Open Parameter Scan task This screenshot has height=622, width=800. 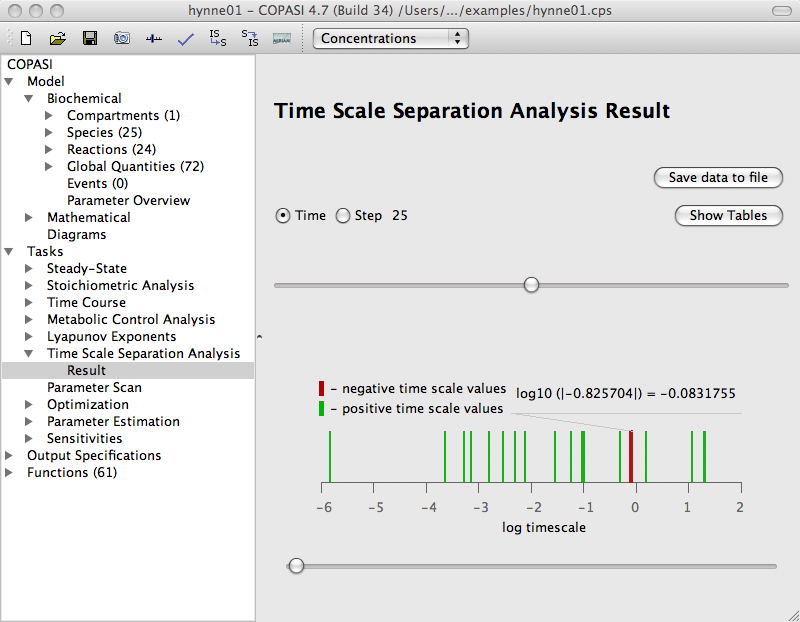point(94,388)
